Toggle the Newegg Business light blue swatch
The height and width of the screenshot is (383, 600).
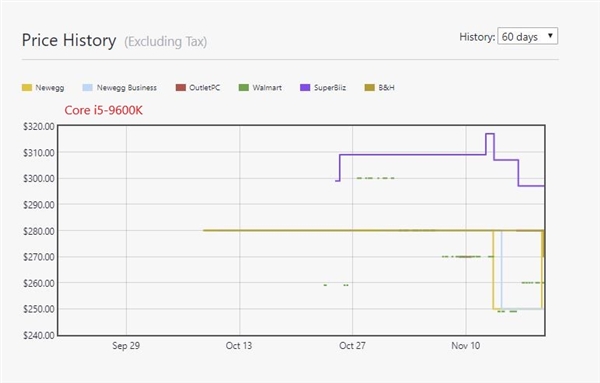pyautogui.click(x=88, y=88)
